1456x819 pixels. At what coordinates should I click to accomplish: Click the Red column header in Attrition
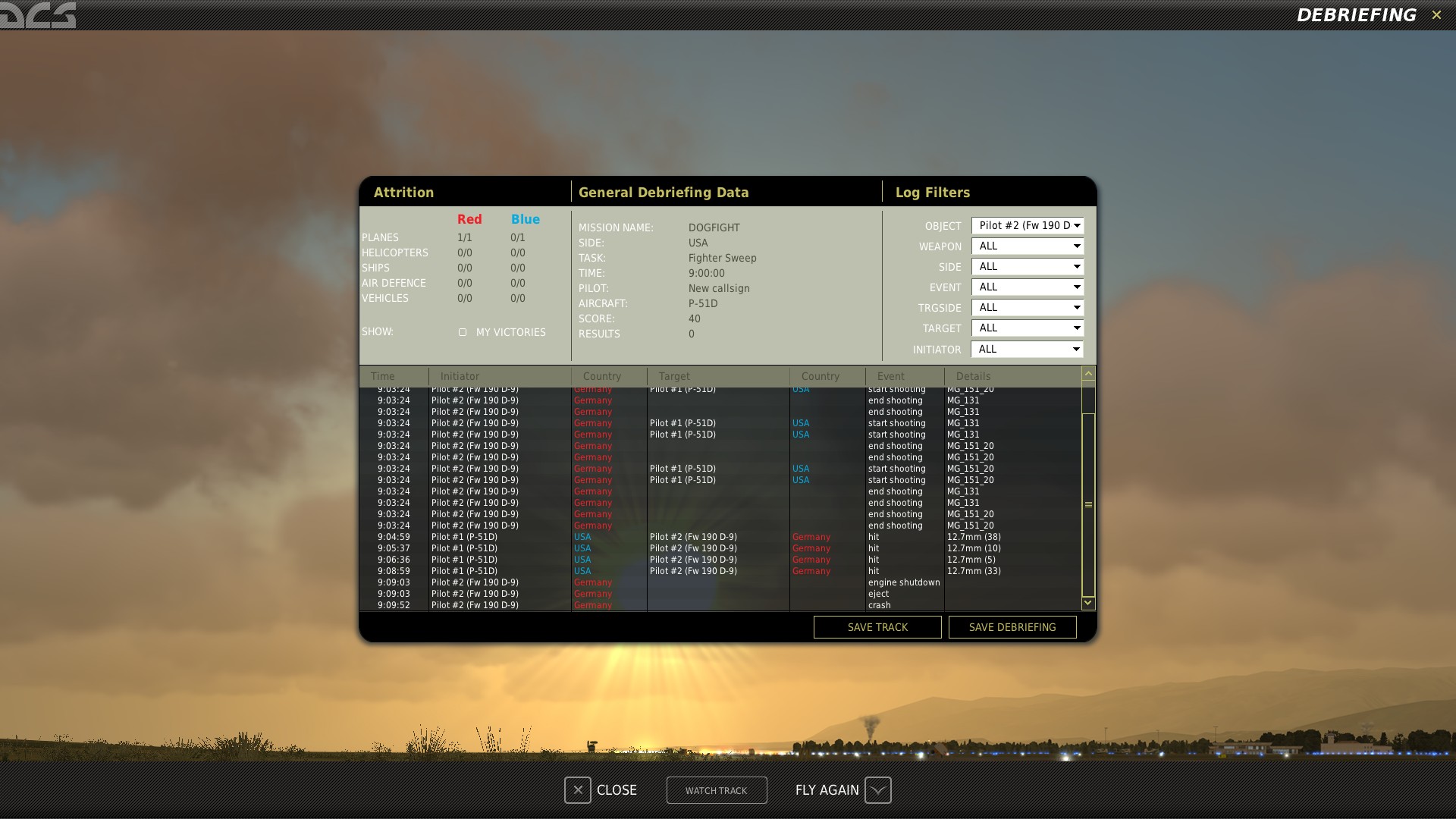[x=469, y=219]
